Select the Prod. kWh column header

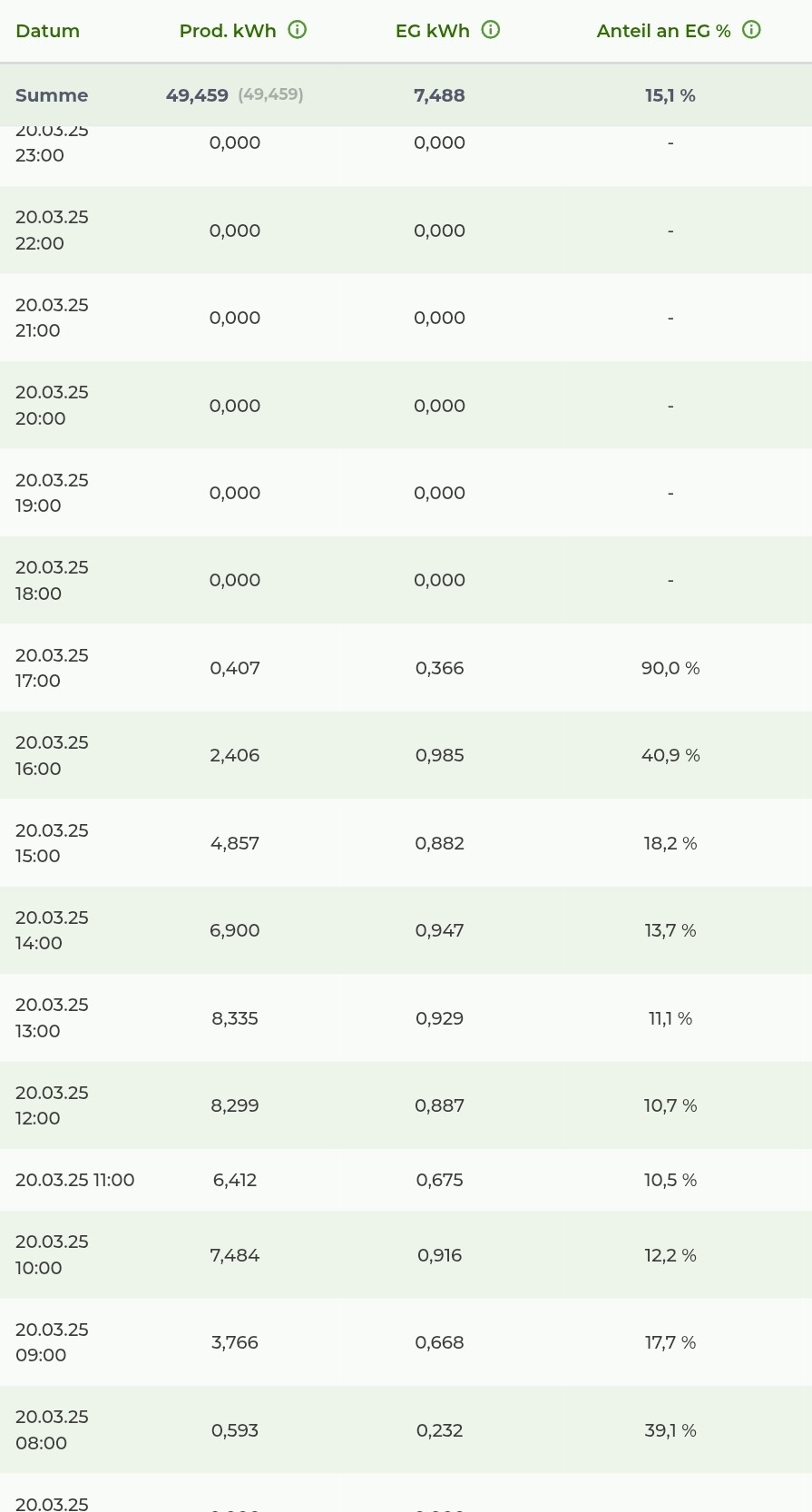point(228,31)
